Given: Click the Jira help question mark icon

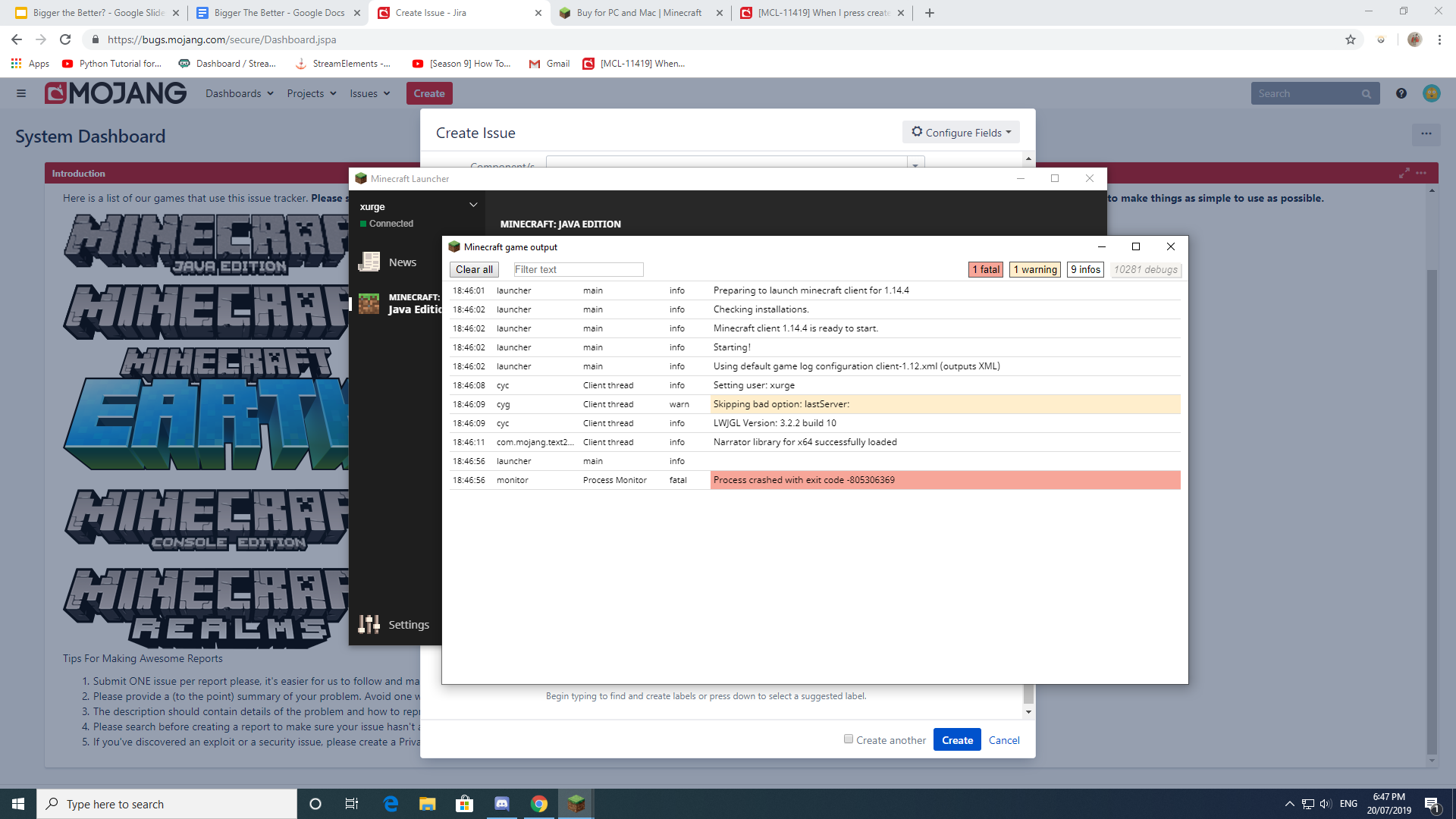Looking at the screenshot, I should 1401,93.
